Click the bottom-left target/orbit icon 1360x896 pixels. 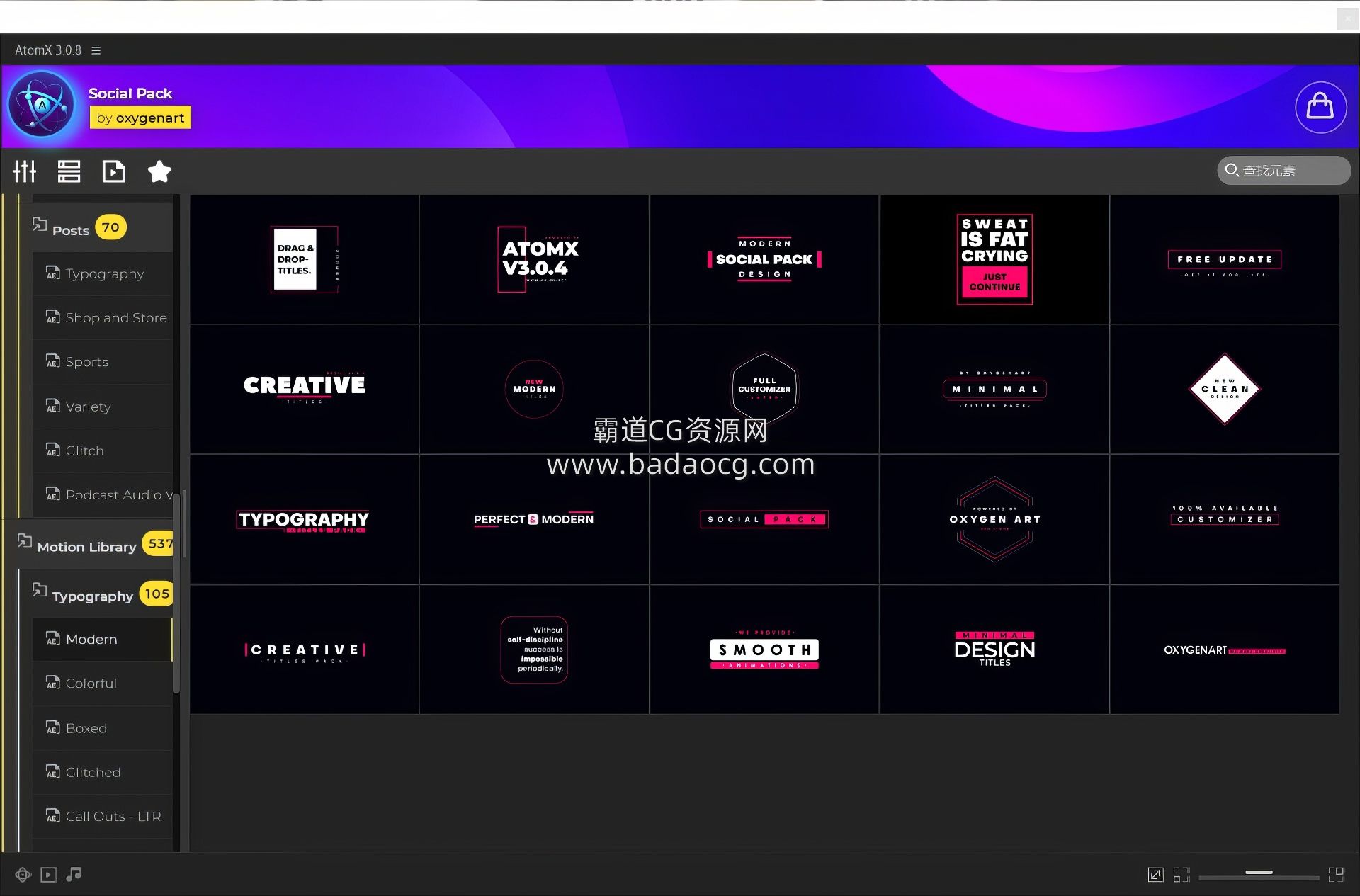click(23, 875)
